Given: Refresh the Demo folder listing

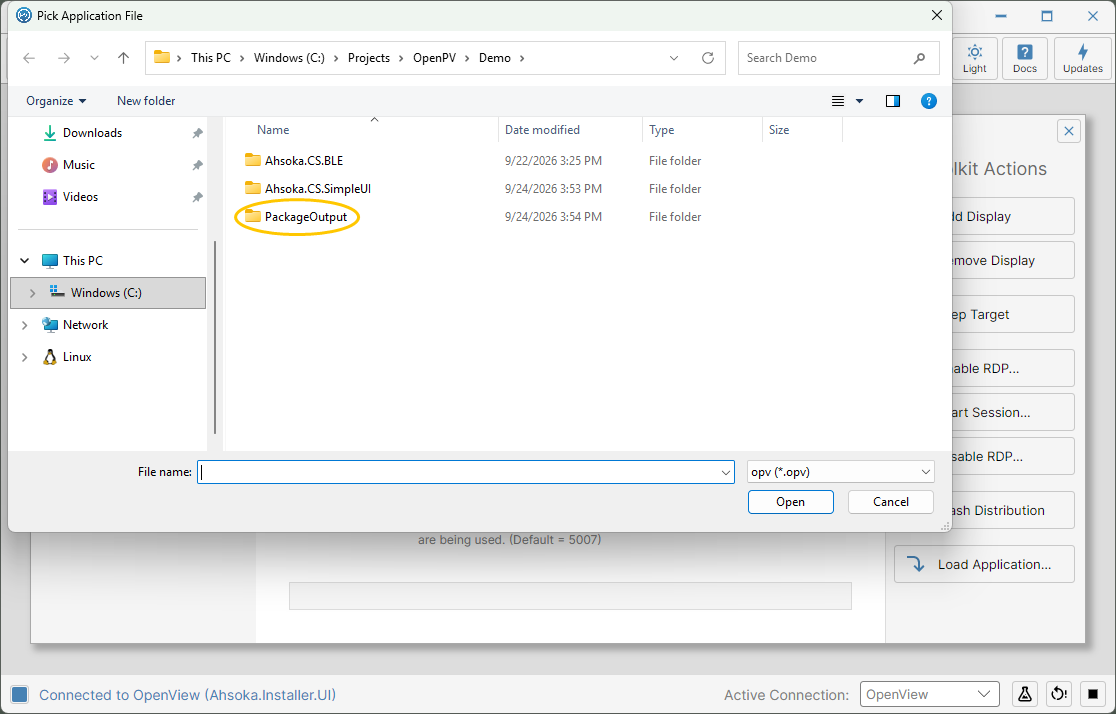Looking at the screenshot, I should coord(707,58).
